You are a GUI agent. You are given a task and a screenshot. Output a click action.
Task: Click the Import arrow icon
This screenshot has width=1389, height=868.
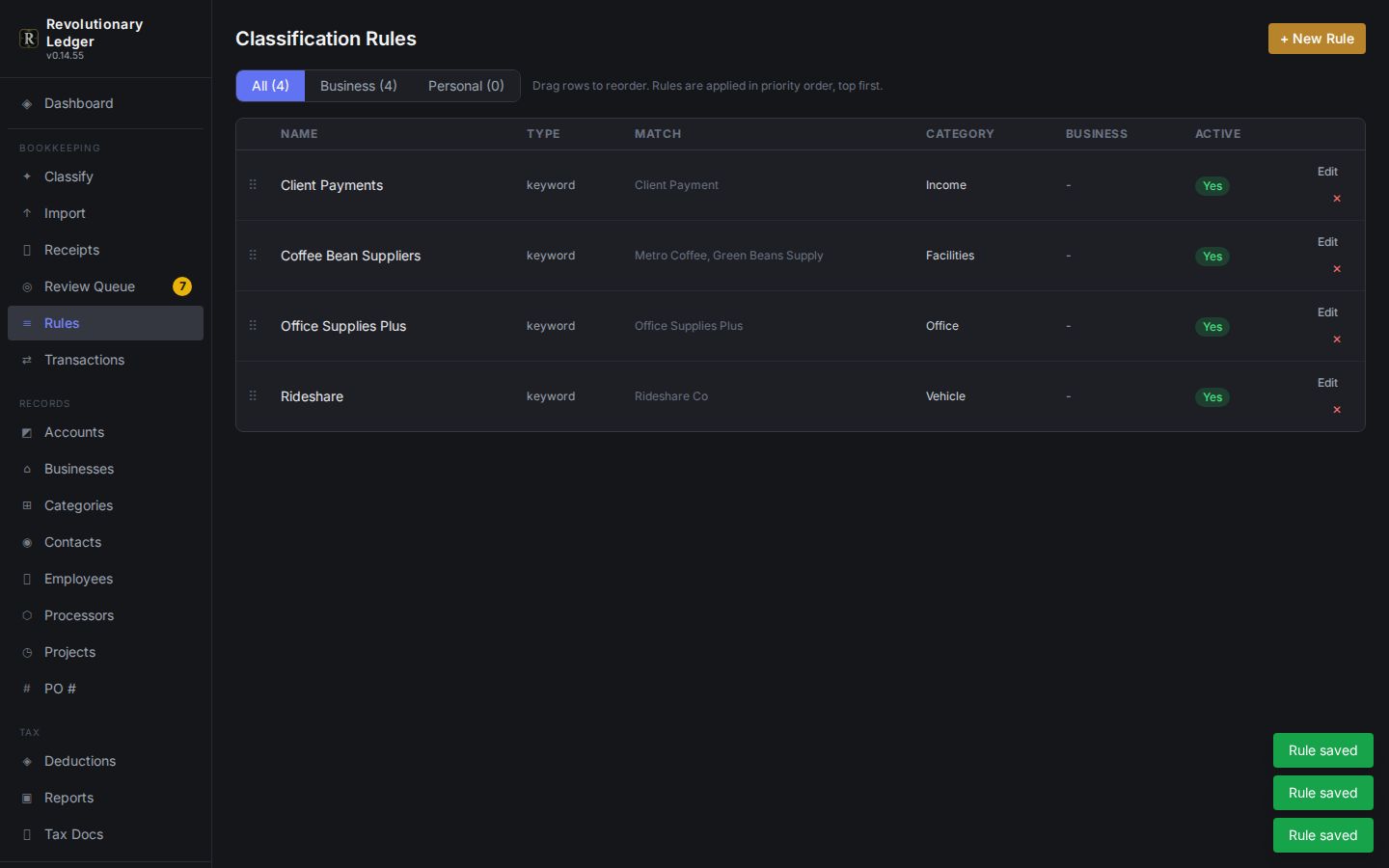coord(27,214)
